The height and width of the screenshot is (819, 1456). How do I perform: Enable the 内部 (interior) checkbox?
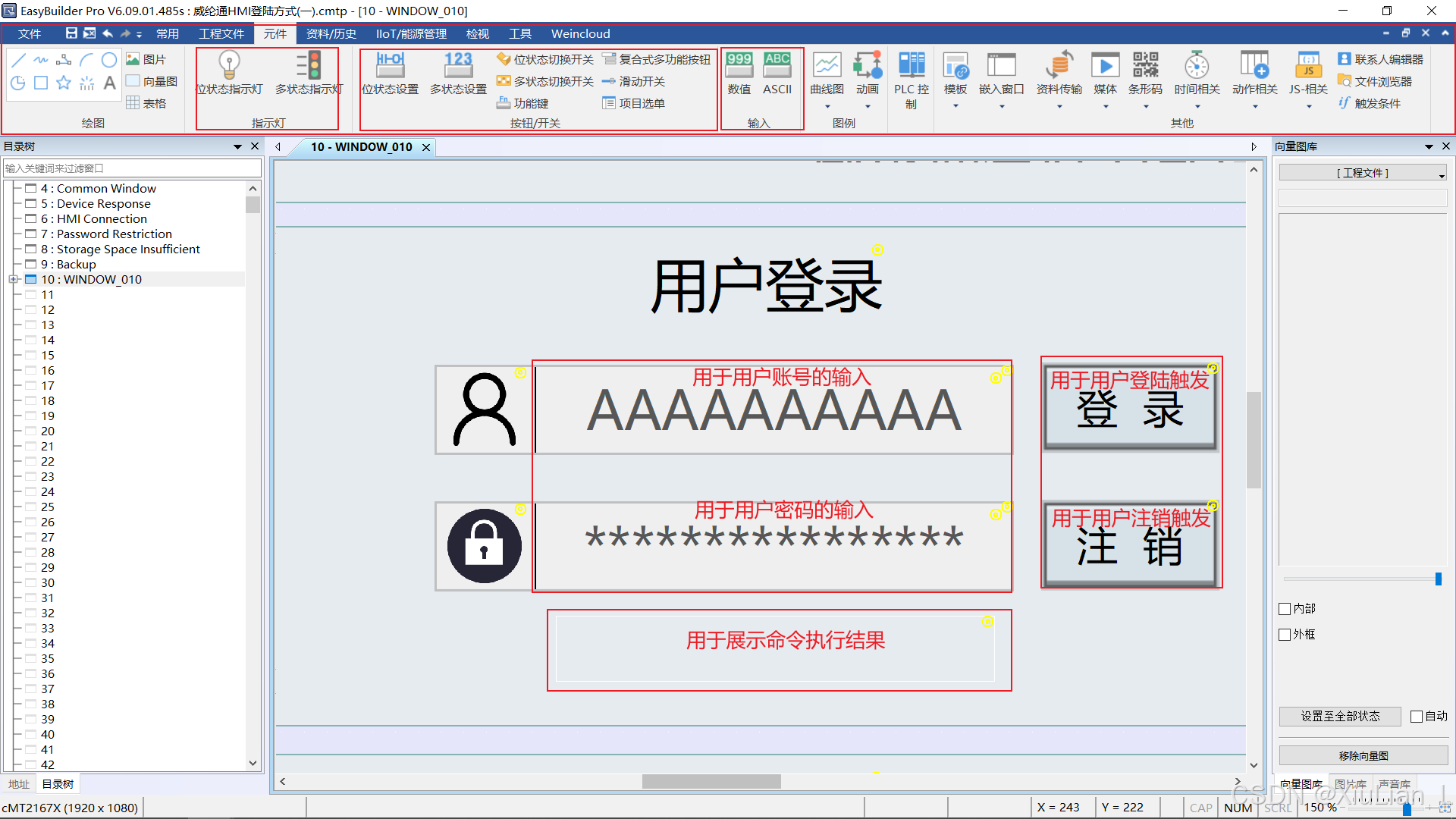coord(1285,609)
